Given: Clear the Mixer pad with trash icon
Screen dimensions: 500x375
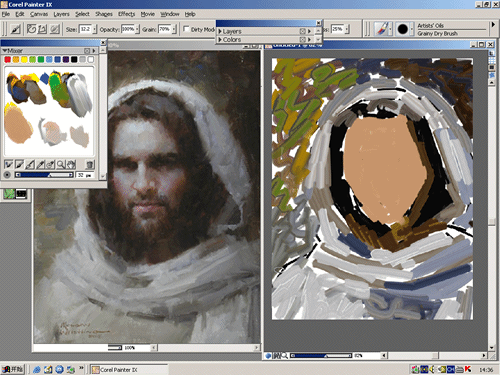Looking at the screenshot, I should [90, 164].
